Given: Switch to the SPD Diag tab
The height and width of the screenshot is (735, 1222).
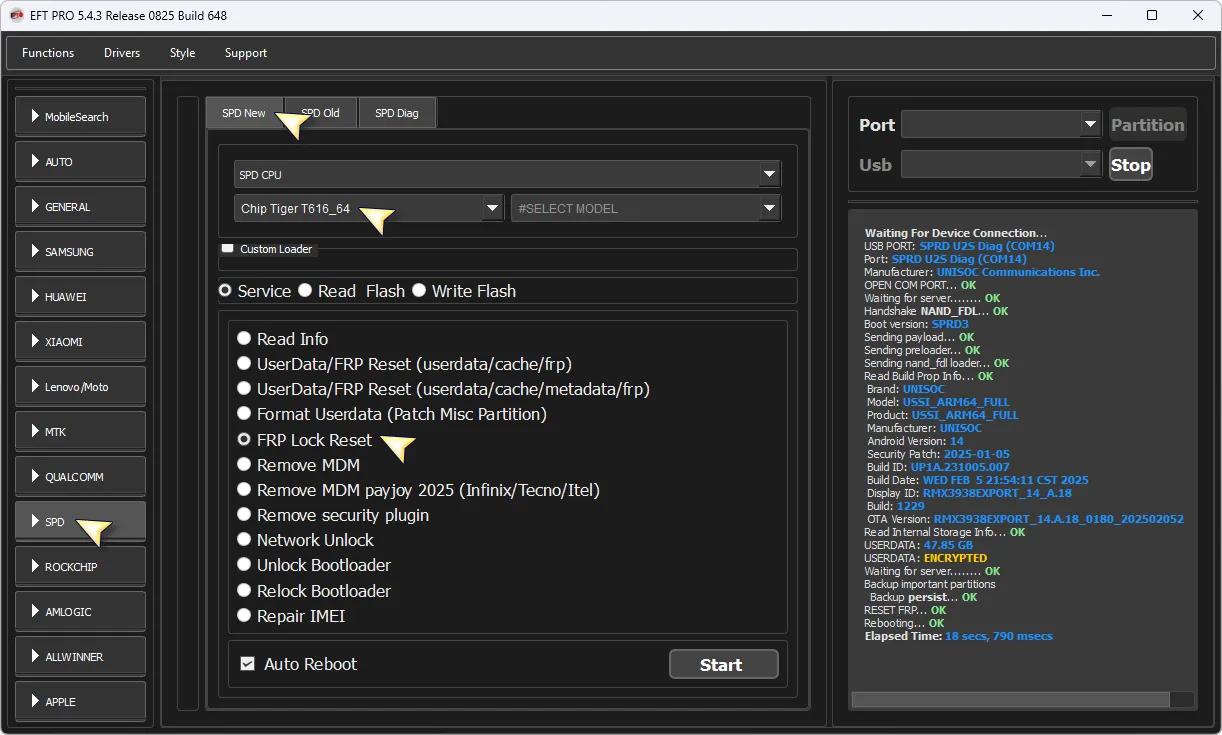Looking at the screenshot, I should pyautogui.click(x=397, y=113).
